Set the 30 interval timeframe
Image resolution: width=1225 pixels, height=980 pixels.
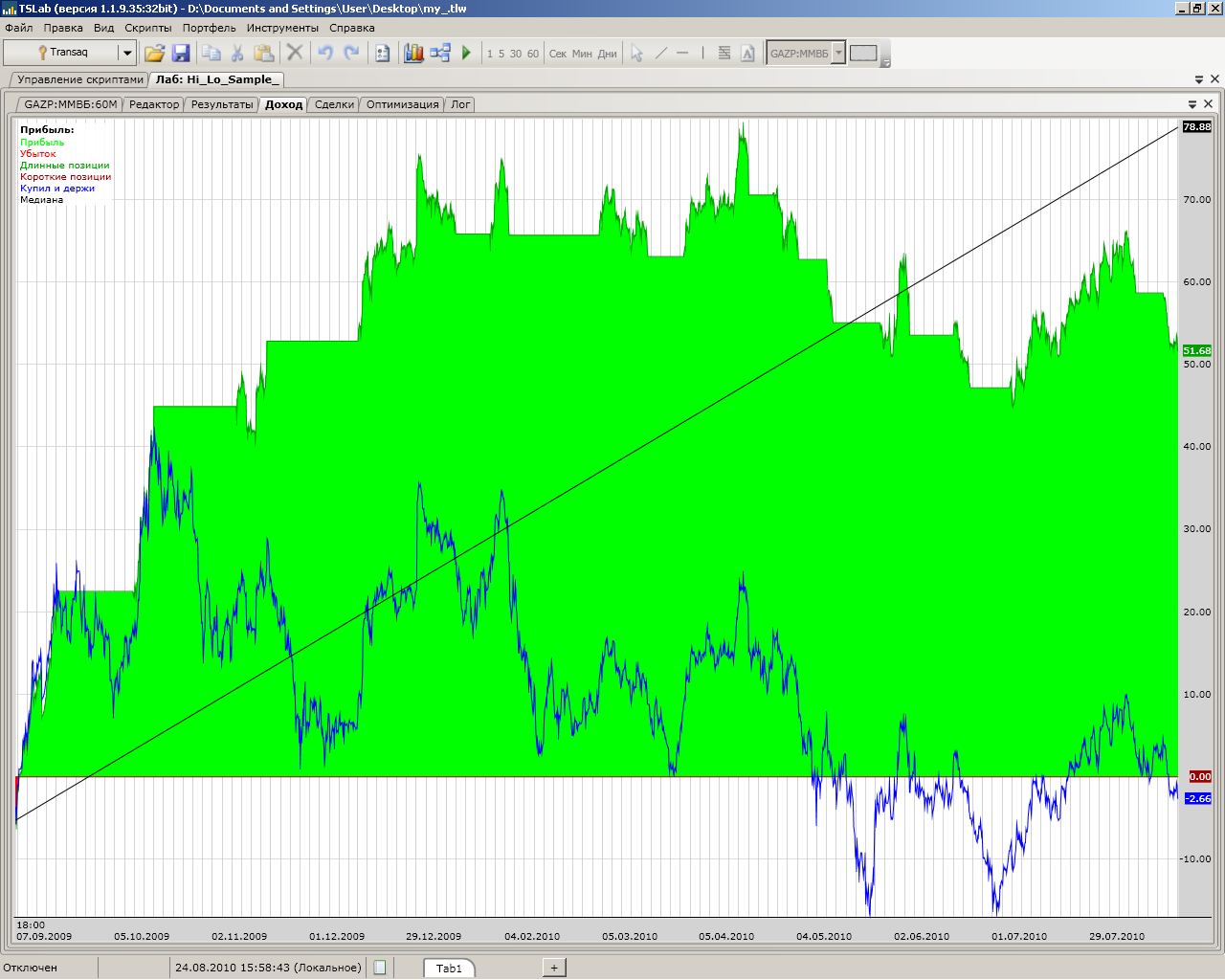(516, 54)
